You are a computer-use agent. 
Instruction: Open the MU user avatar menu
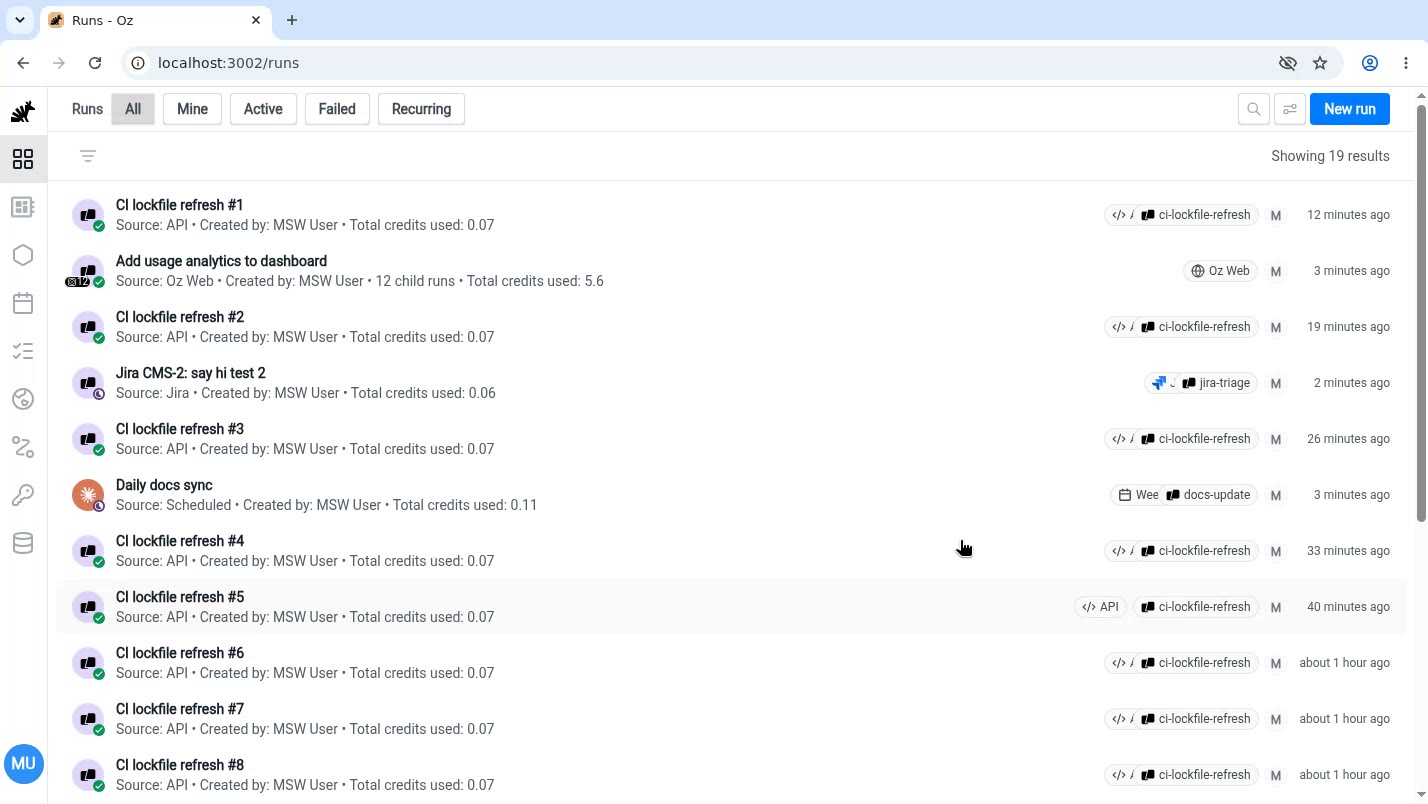tap(24, 764)
